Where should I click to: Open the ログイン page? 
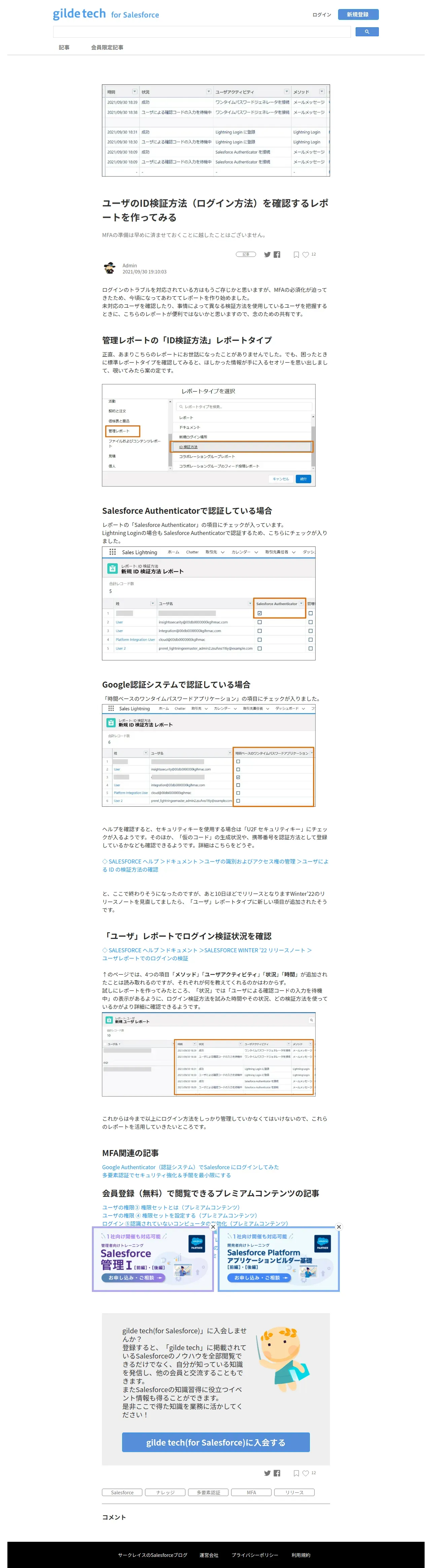322,14
